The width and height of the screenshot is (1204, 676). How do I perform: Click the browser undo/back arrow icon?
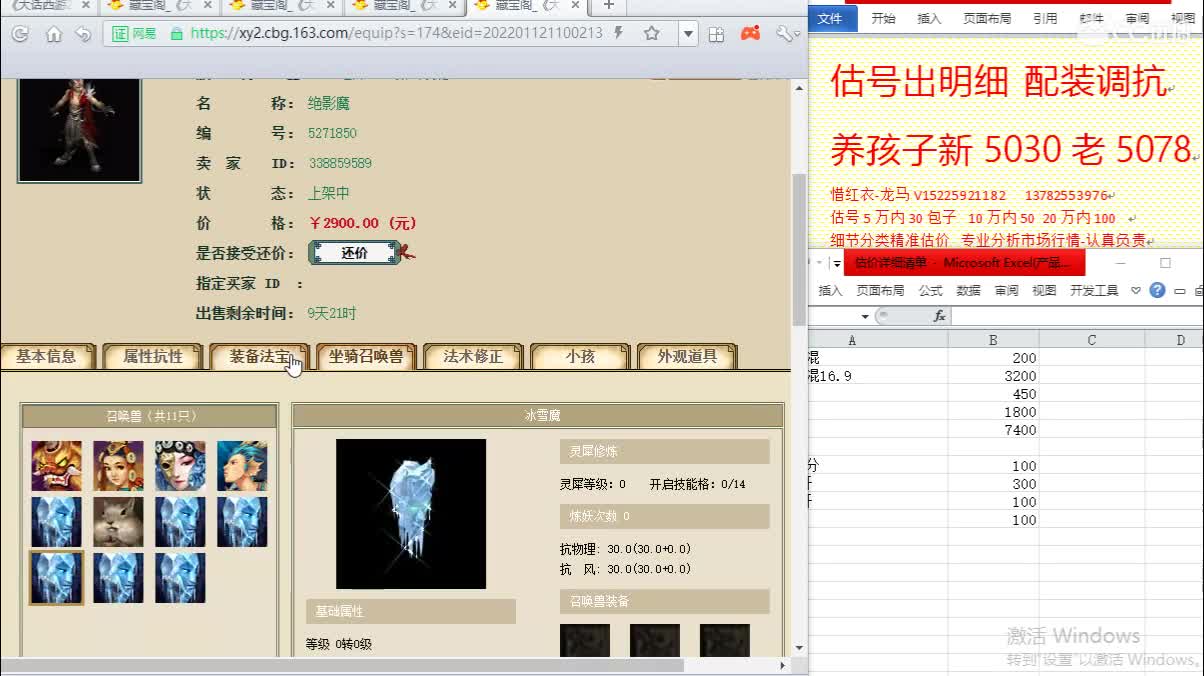click(84, 34)
